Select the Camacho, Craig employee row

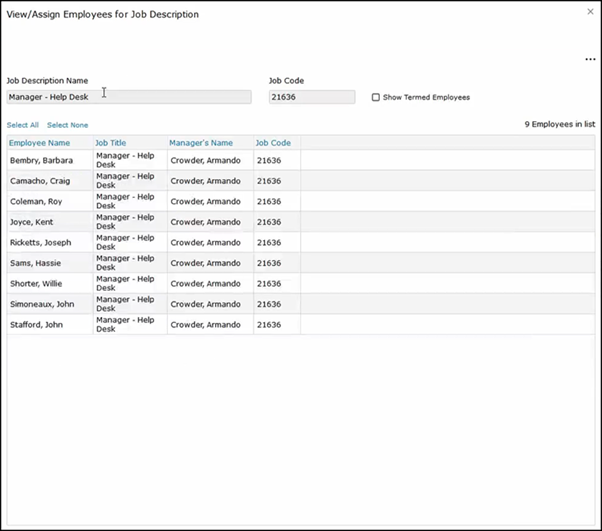41,181
